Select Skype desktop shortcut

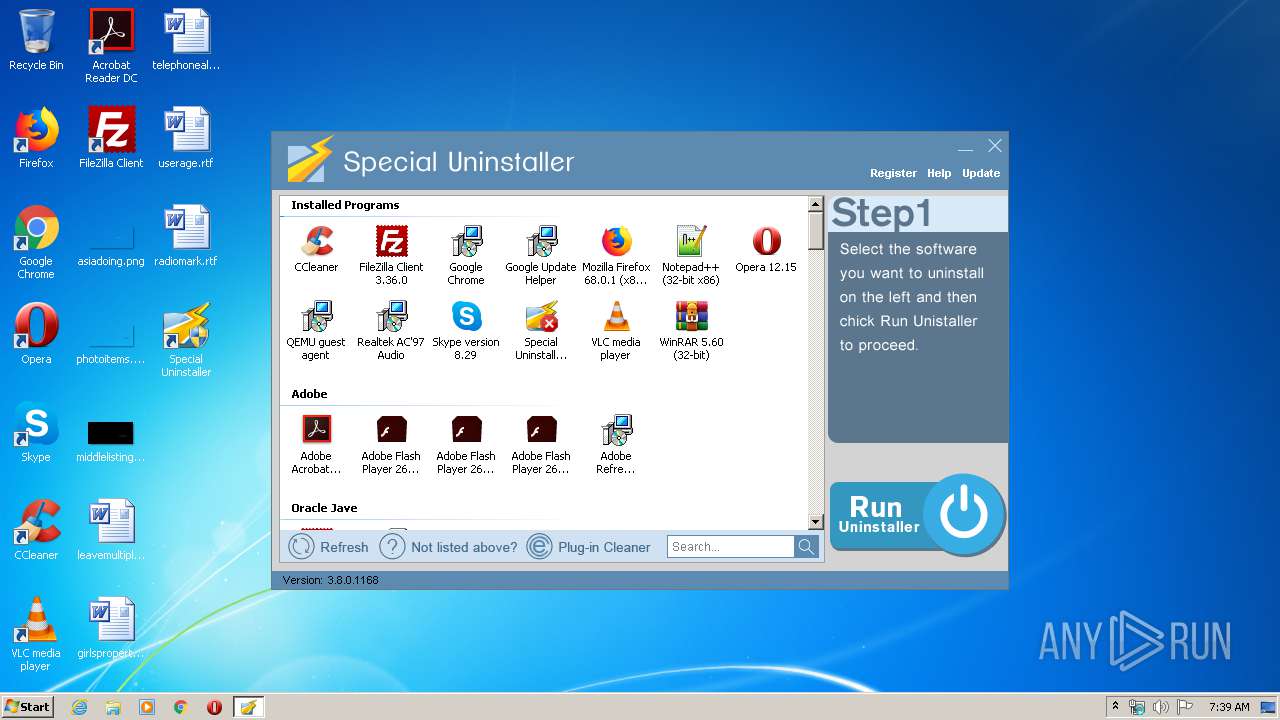tap(36, 432)
